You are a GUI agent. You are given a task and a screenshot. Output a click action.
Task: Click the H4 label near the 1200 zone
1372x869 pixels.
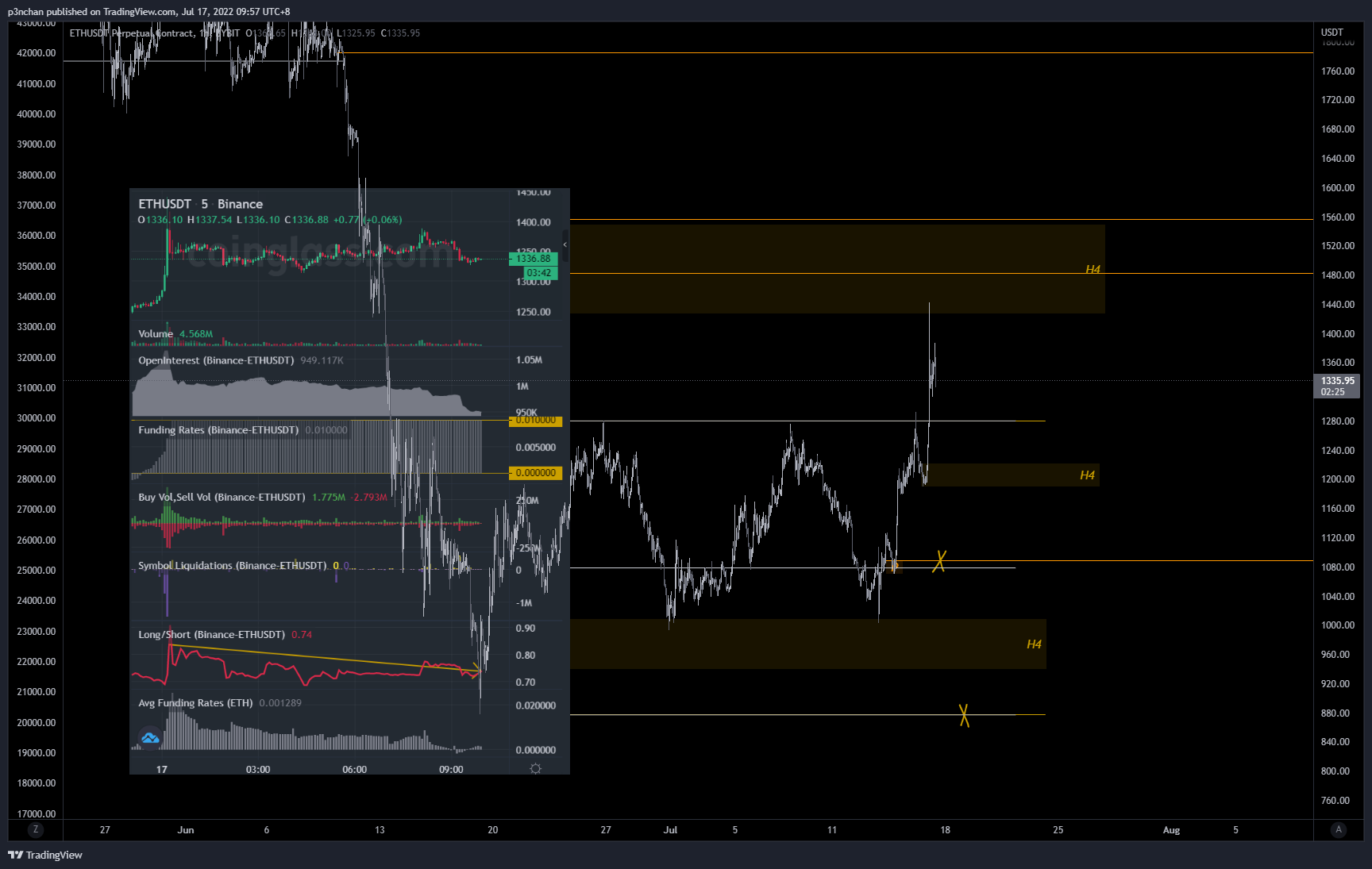(x=1087, y=475)
